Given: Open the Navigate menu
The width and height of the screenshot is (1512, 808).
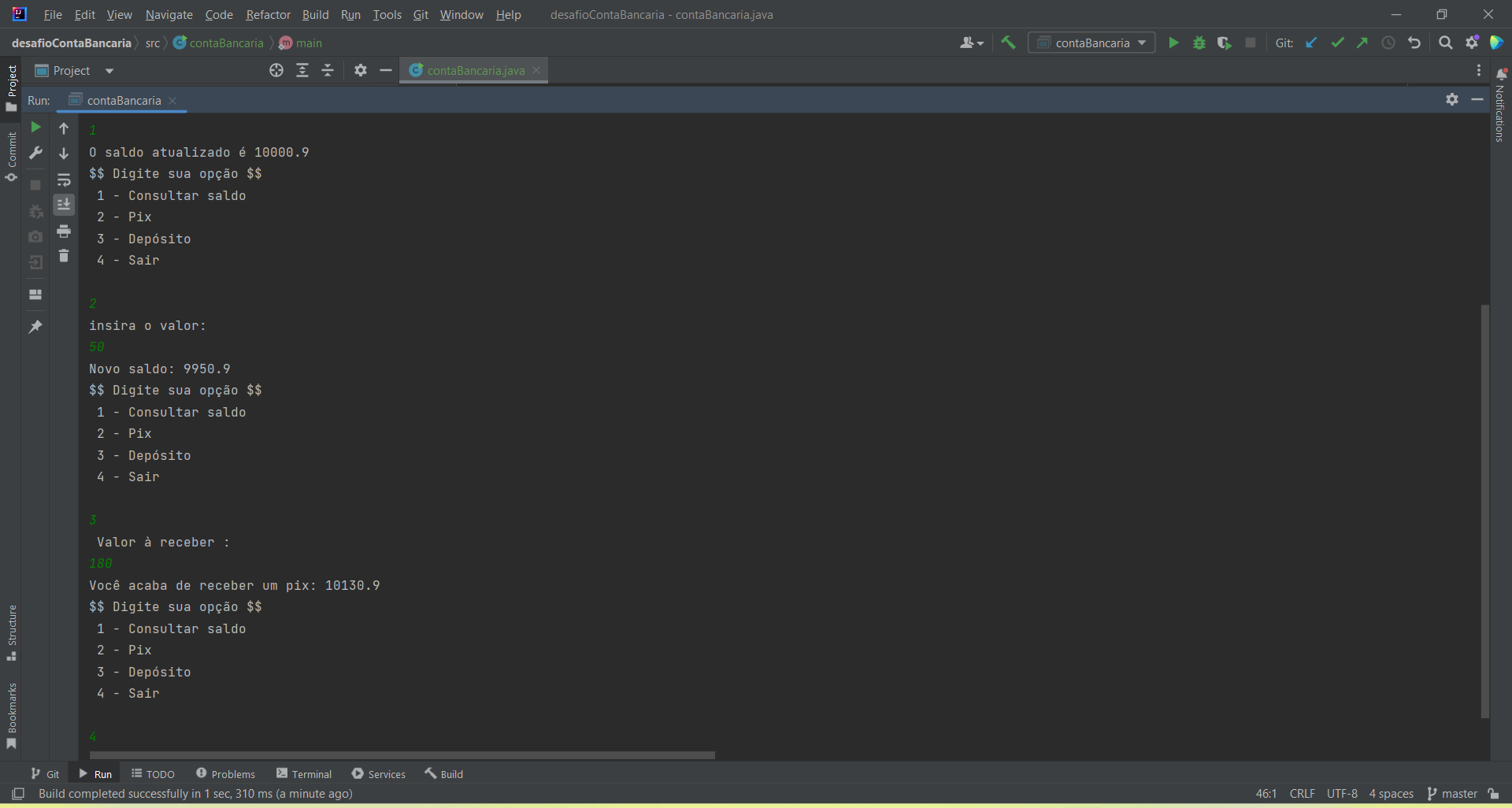Looking at the screenshot, I should (x=169, y=15).
